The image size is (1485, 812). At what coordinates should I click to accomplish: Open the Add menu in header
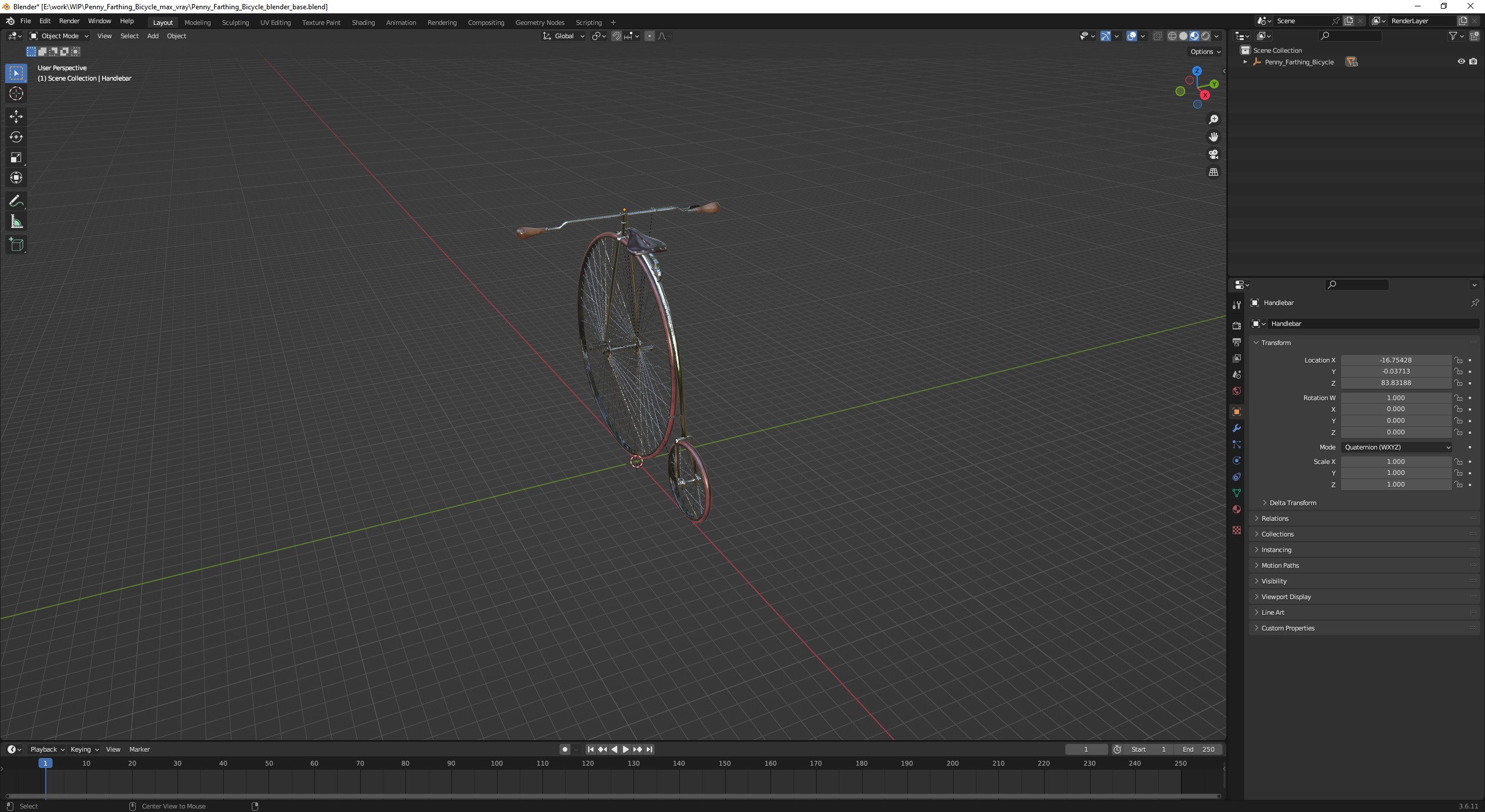(152, 36)
